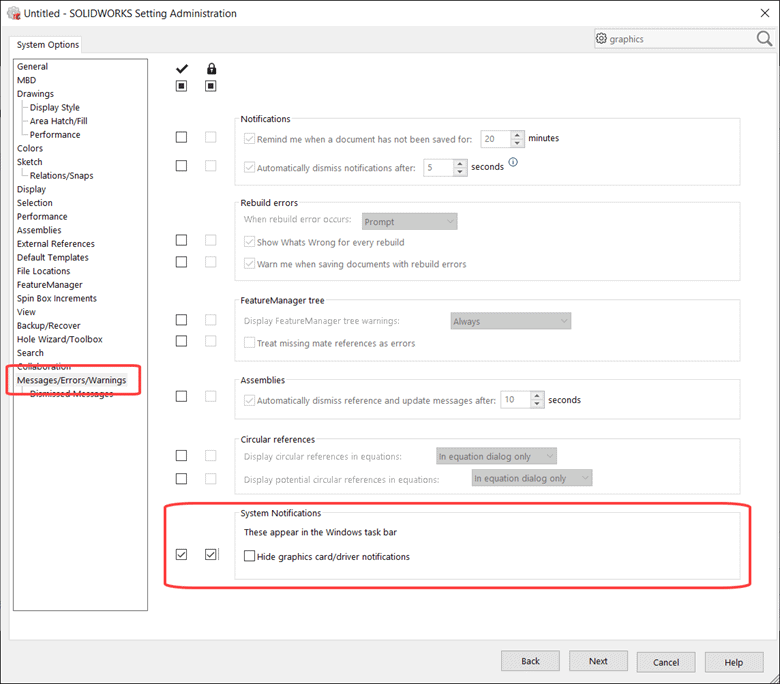This screenshot has width=780, height=684.
Task: Click the search magnifier icon
Action: pyautogui.click(x=764, y=38)
